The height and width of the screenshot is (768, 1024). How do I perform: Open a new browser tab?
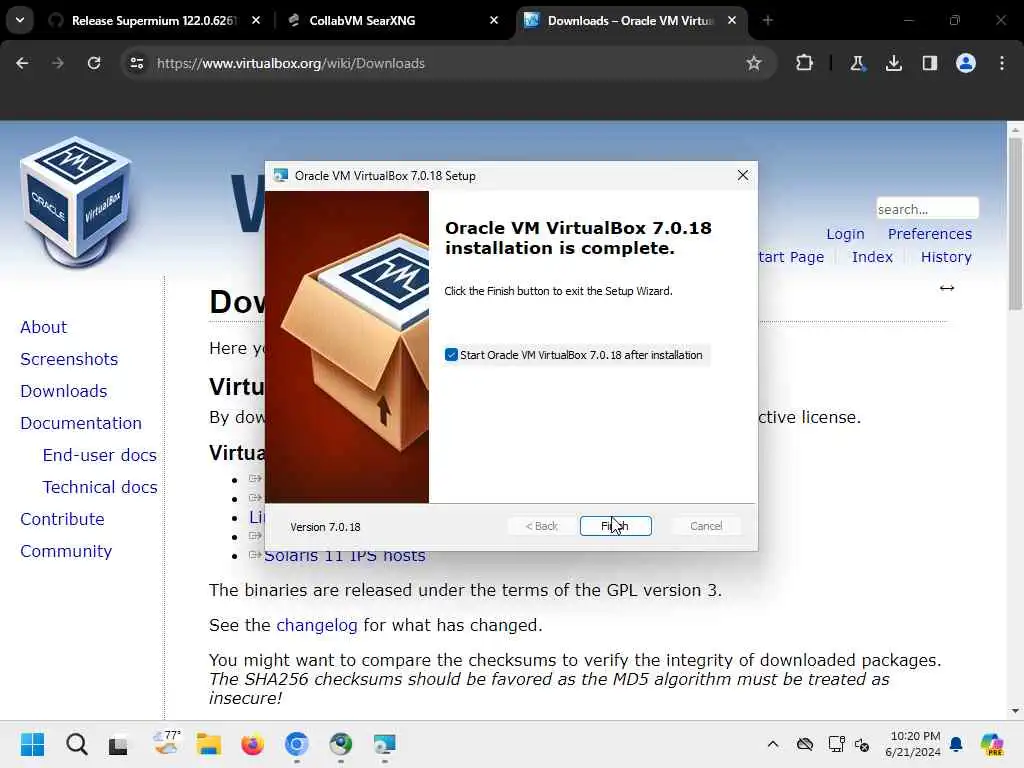[x=767, y=20]
